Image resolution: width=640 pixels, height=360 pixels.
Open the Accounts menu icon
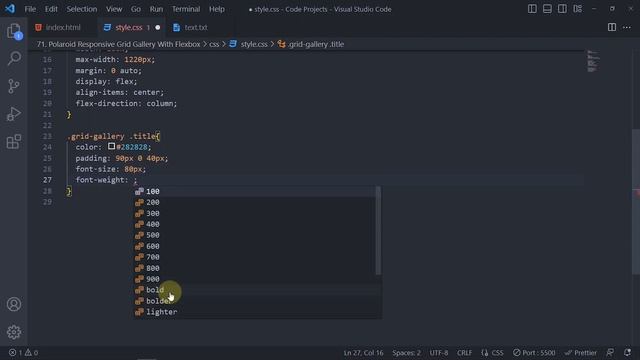point(14,304)
